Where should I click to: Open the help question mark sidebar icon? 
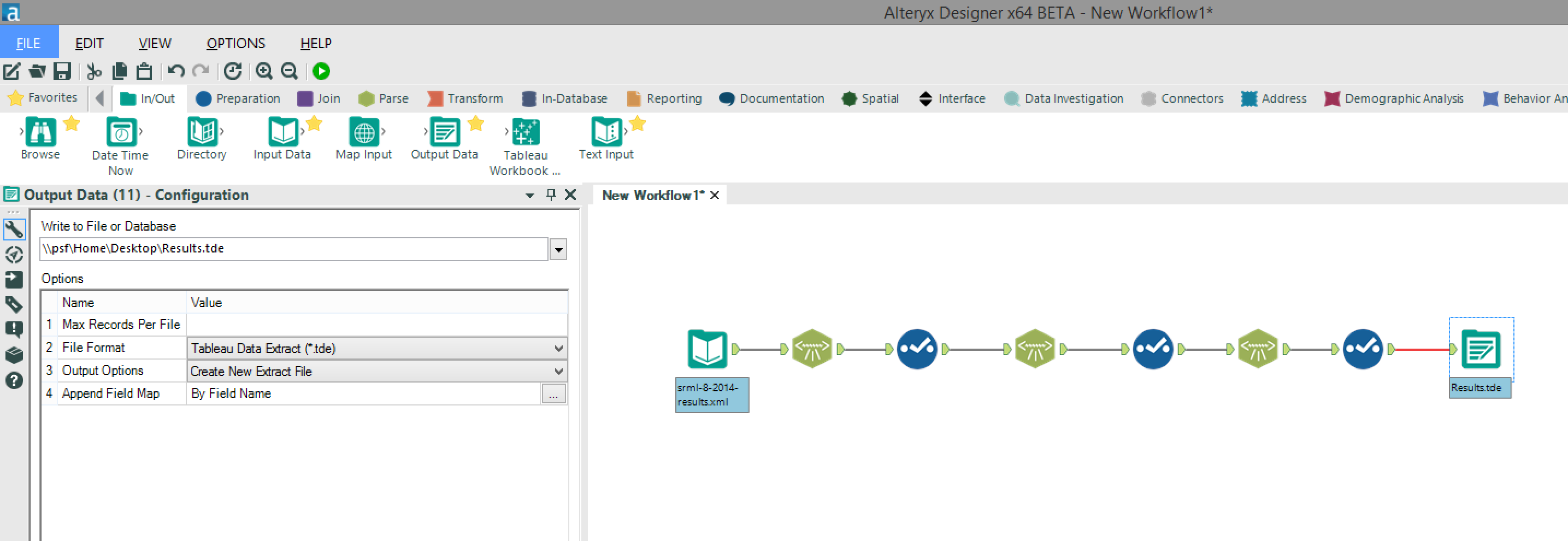tap(14, 380)
